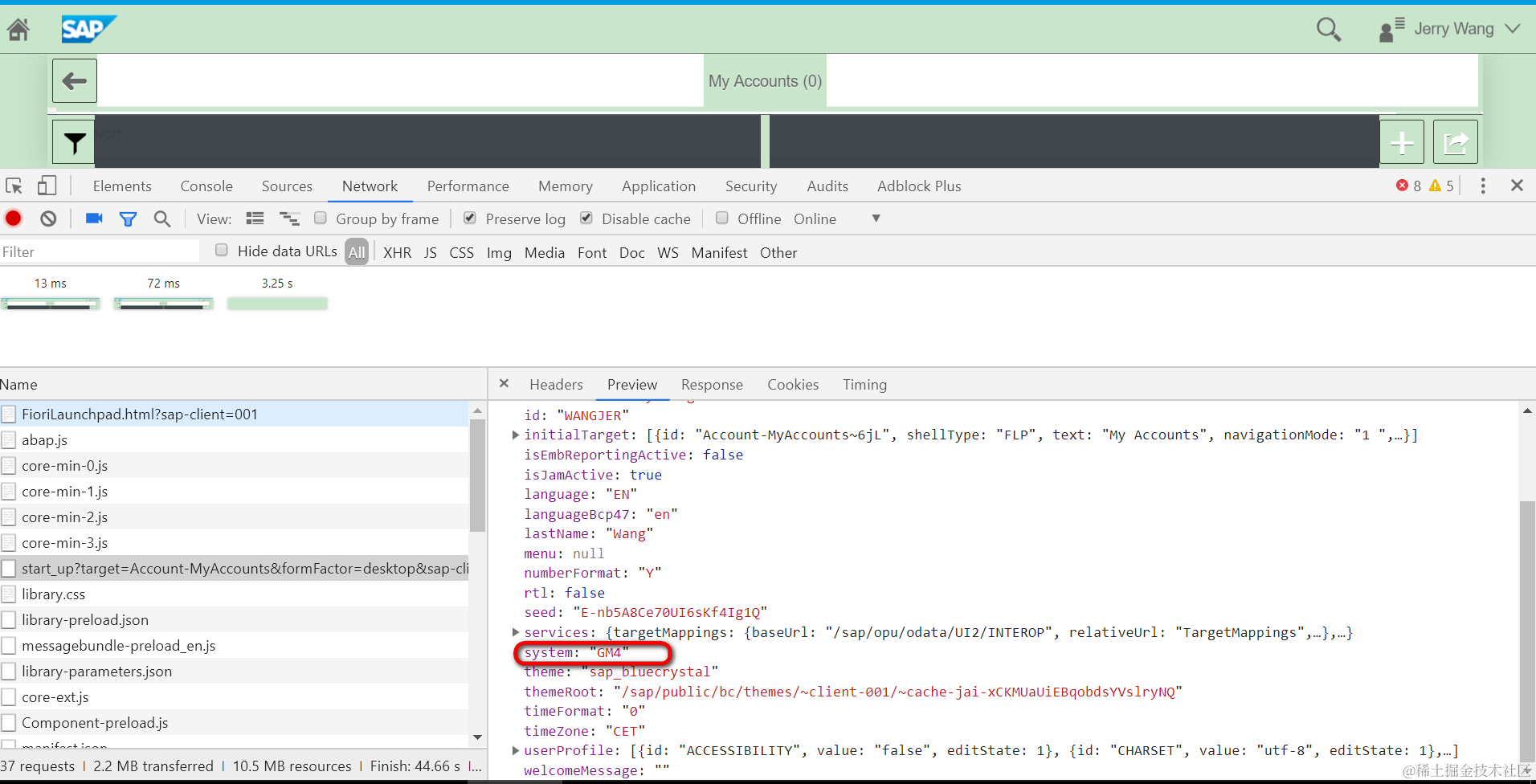Show the request Timing tab
Viewport: 1536px width, 784px height.
864,385
